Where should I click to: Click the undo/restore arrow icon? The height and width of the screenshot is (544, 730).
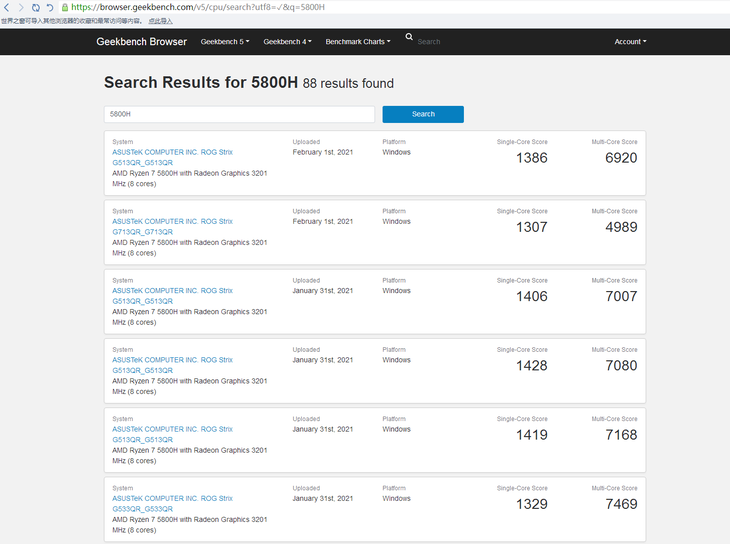coord(50,7)
